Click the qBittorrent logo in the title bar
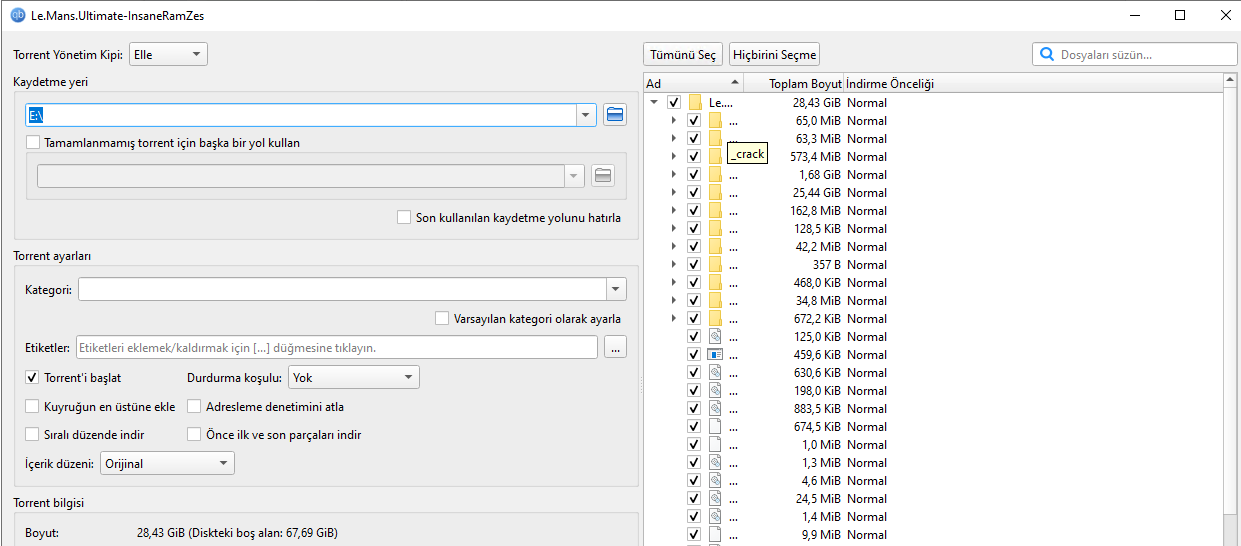 (17, 15)
